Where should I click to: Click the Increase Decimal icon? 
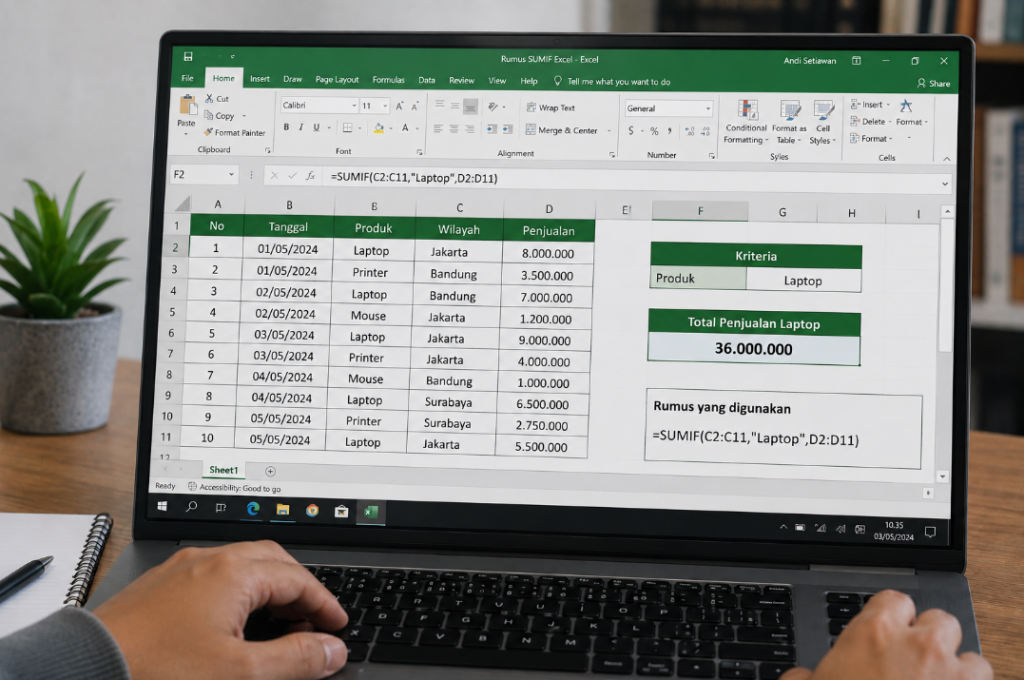pyautogui.click(x=690, y=131)
